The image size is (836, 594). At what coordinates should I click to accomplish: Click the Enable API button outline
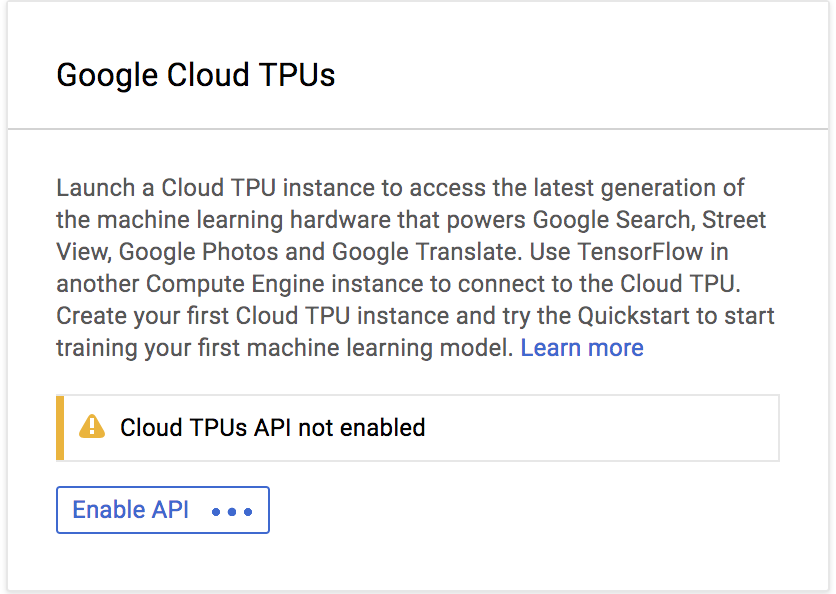click(163, 510)
